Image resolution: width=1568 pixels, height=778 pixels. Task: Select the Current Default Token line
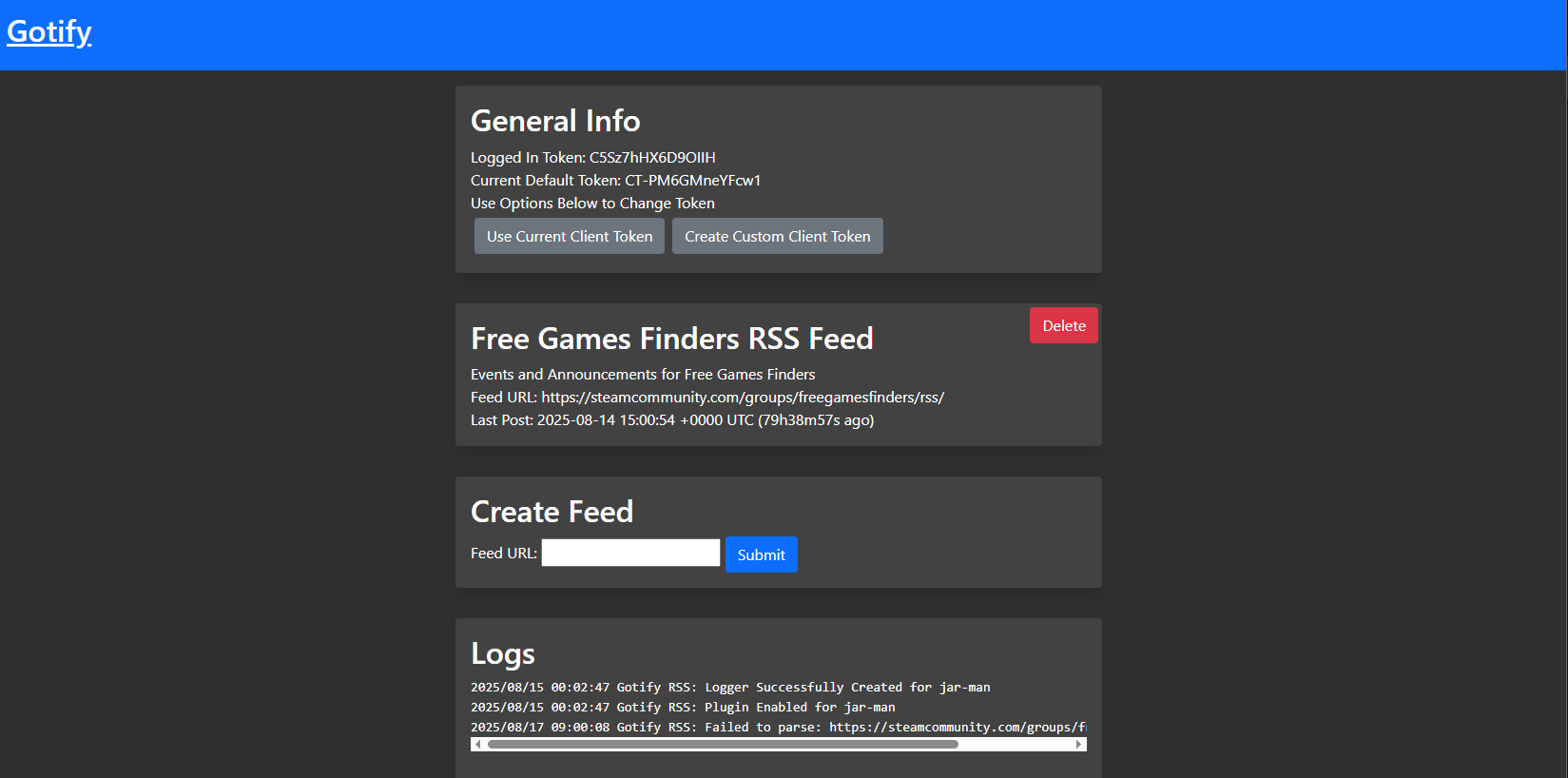pos(615,181)
